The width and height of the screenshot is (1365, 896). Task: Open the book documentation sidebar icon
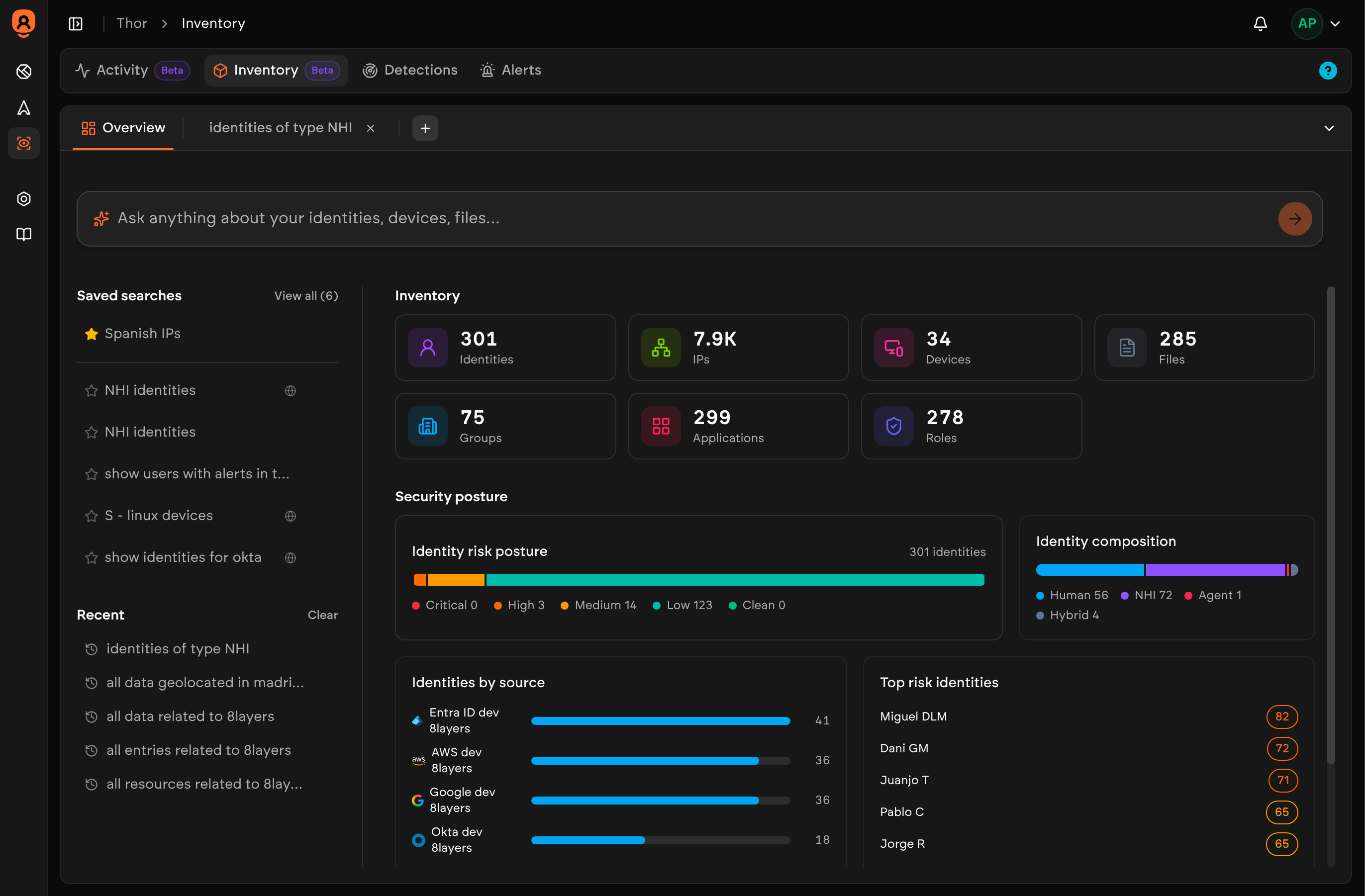pyautogui.click(x=23, y=235)
